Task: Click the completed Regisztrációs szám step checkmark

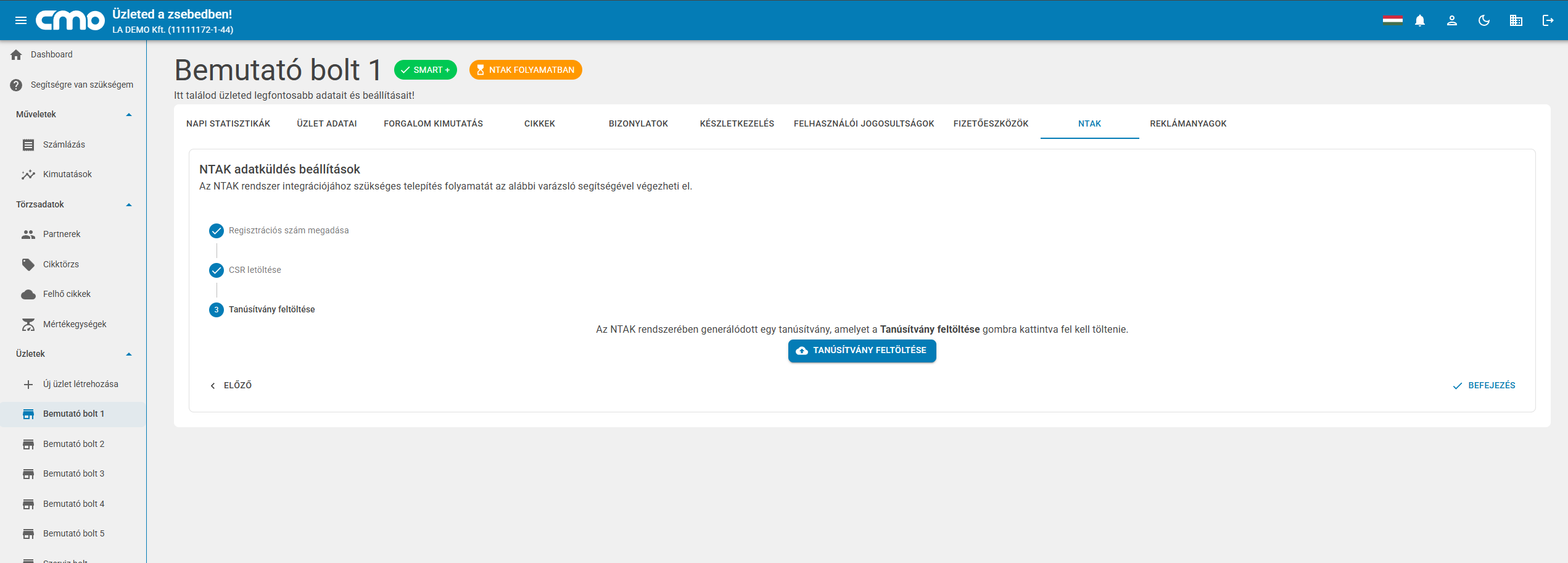Action: [x=217, y=231]
